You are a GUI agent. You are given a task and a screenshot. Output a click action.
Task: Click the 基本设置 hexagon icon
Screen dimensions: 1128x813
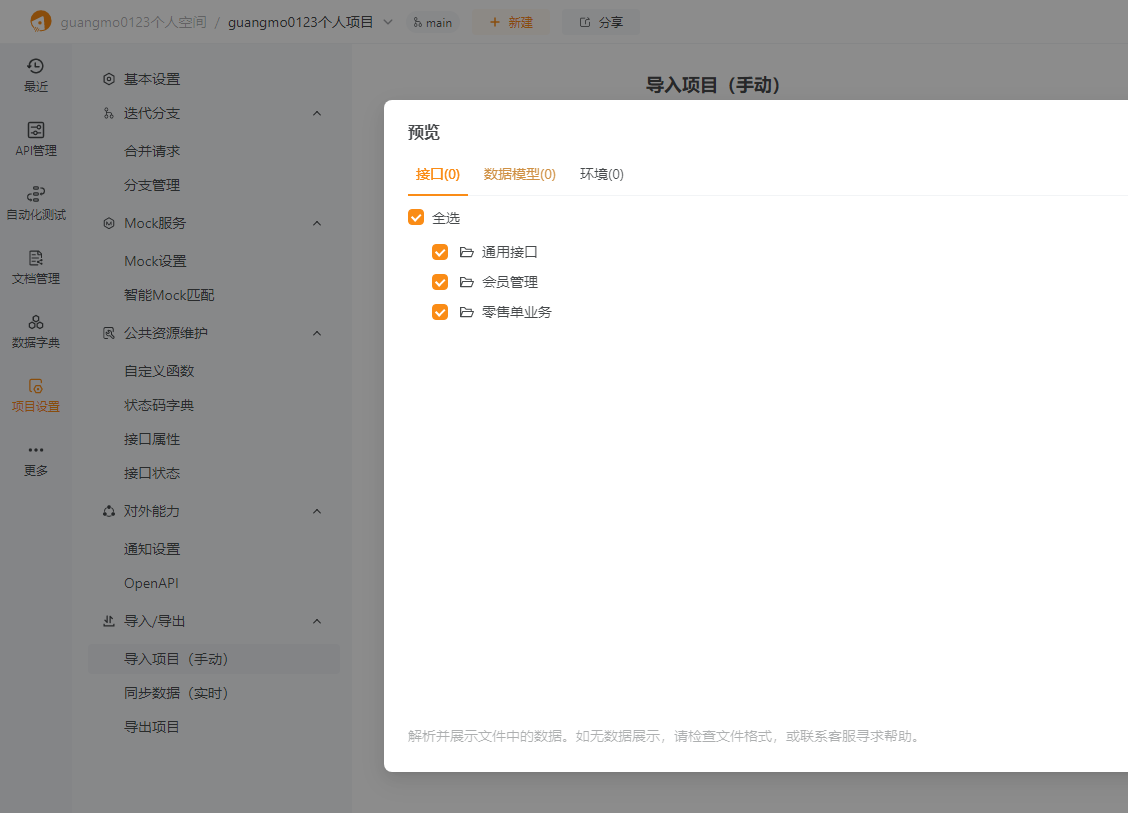click(109, 79)
